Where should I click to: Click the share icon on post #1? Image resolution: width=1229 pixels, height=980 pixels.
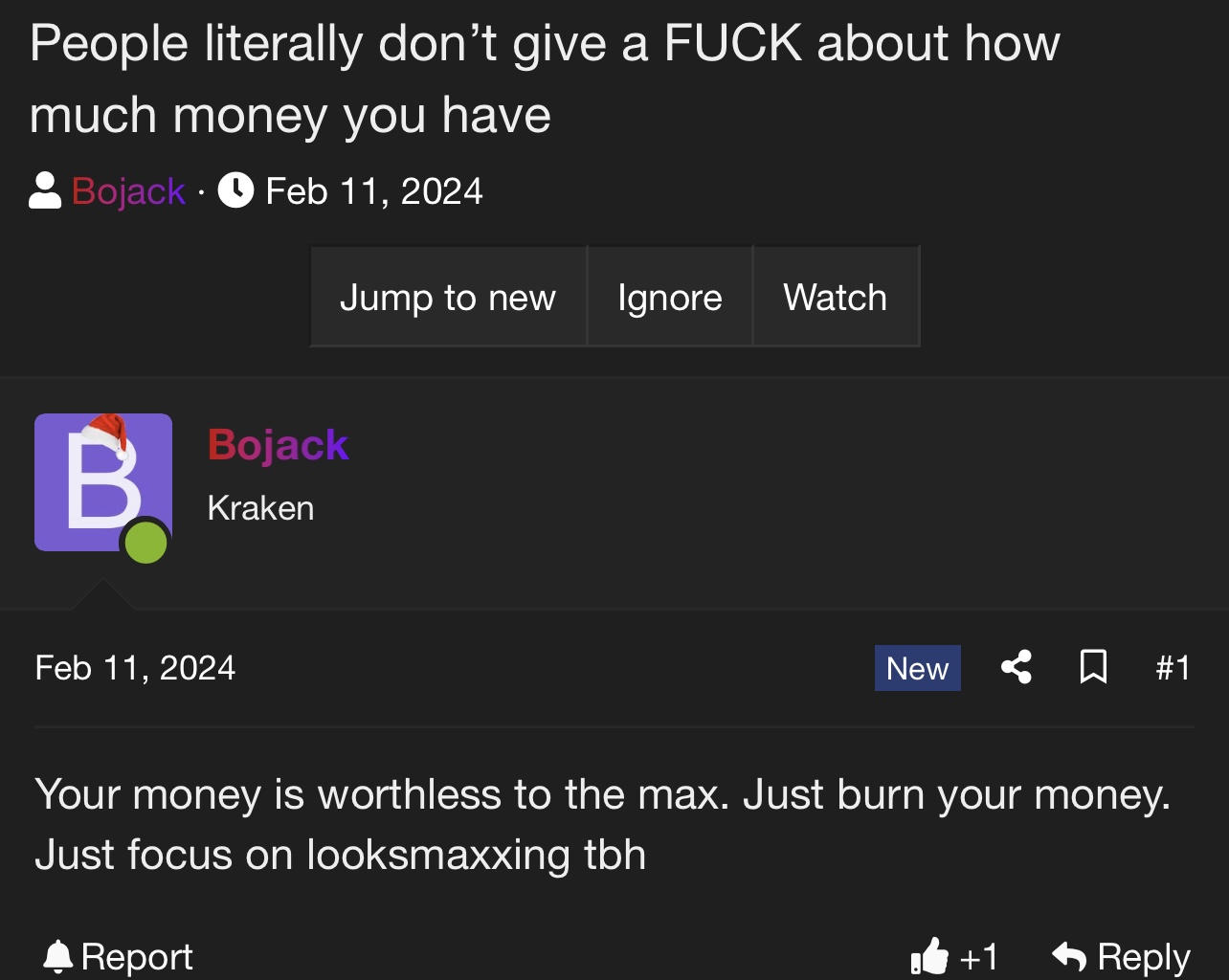click(1017, 667)
